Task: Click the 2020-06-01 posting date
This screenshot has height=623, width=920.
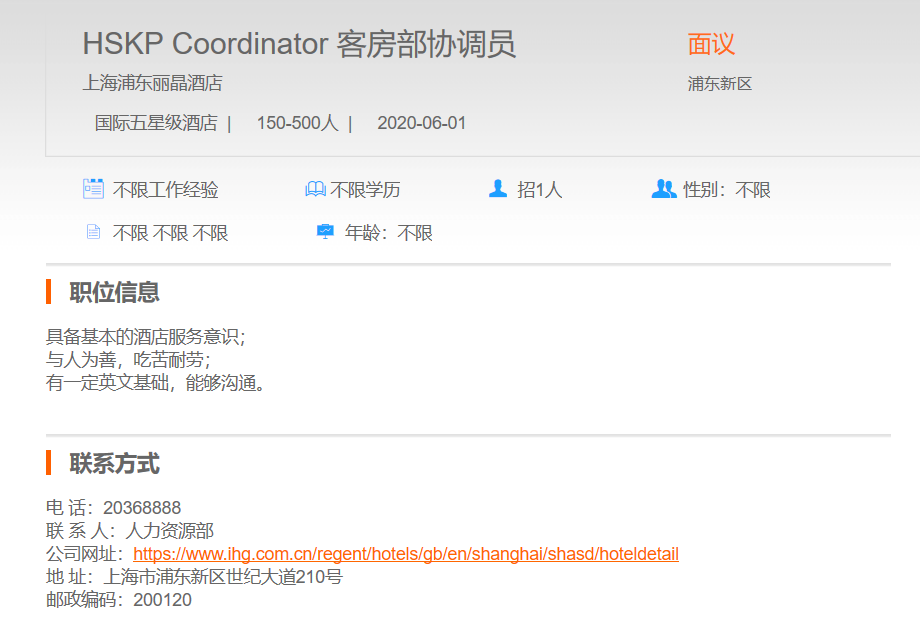Action: (421, 123)
